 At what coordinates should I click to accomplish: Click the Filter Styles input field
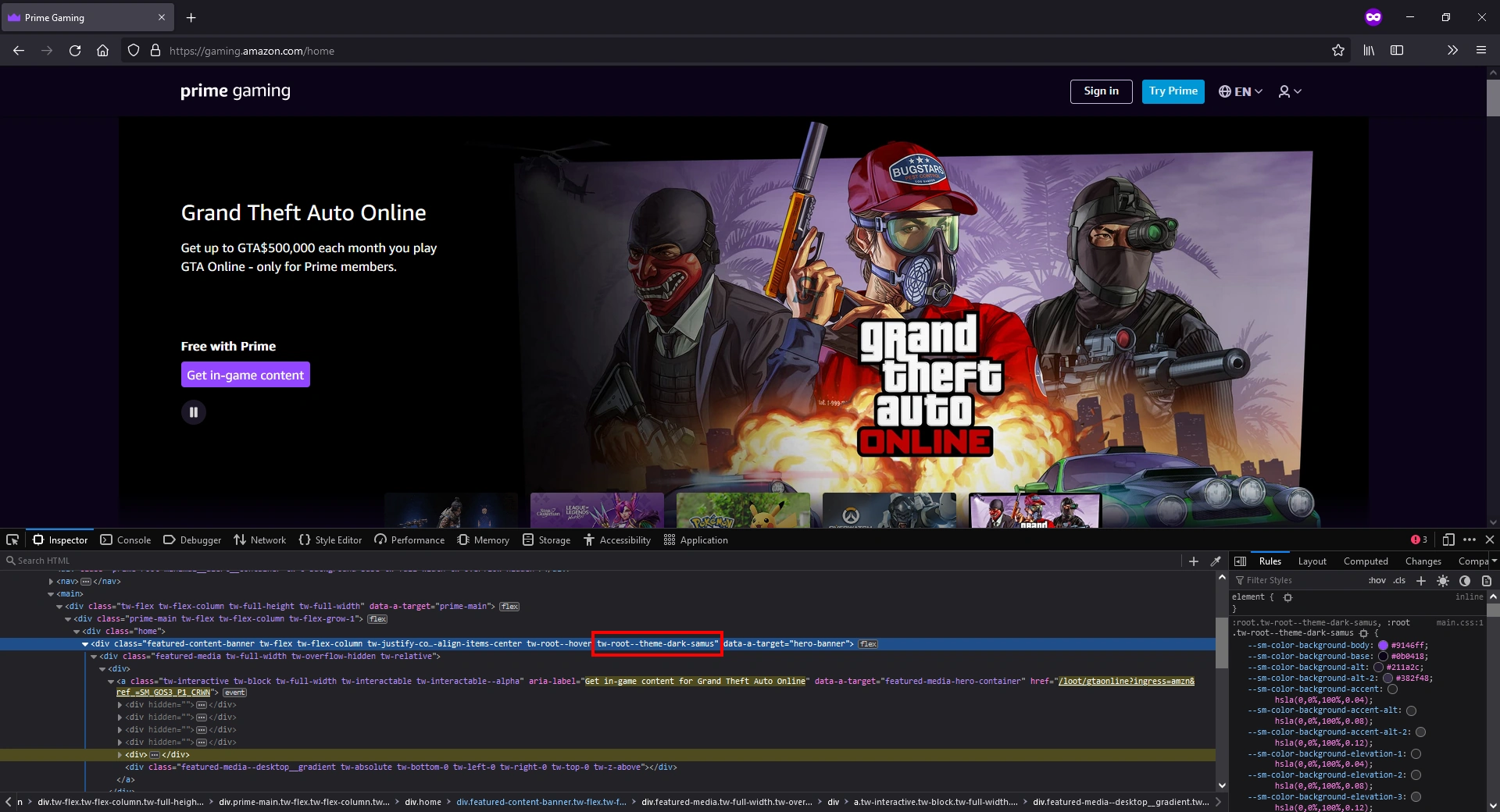[x=1297, y=580]
